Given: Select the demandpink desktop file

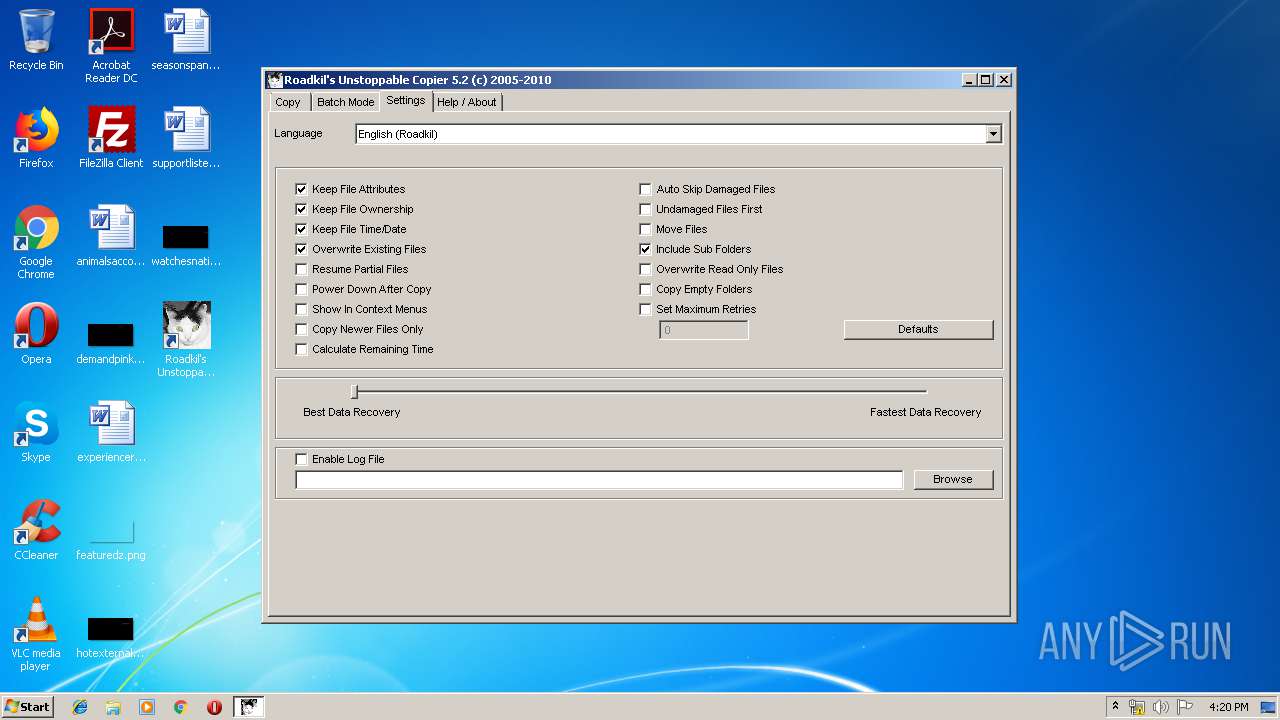Looking at the screenshot, I should [x=111, y=343].
